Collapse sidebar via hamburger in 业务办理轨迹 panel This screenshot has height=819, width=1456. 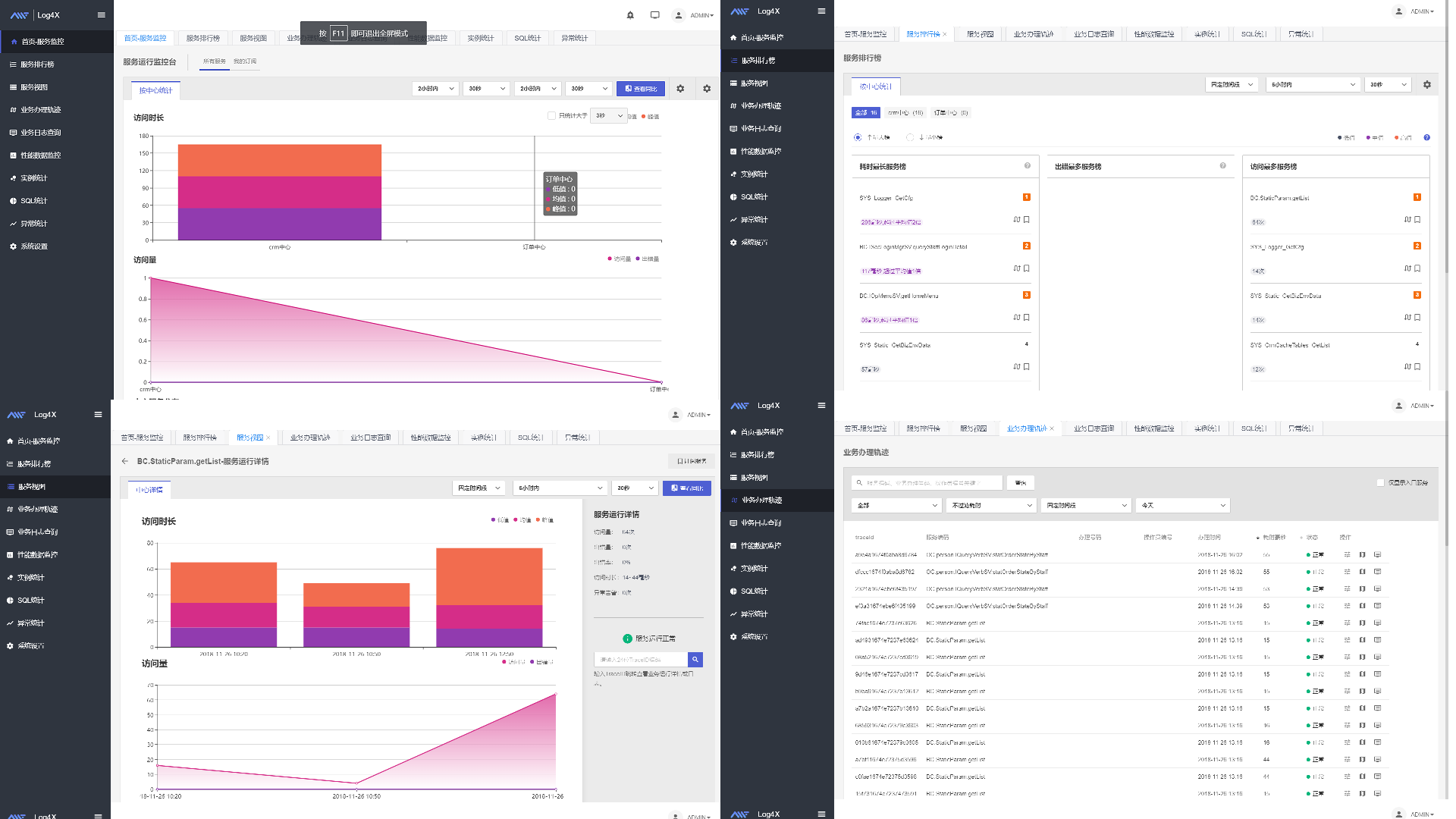pyautogui.click(x=821, y=406)
